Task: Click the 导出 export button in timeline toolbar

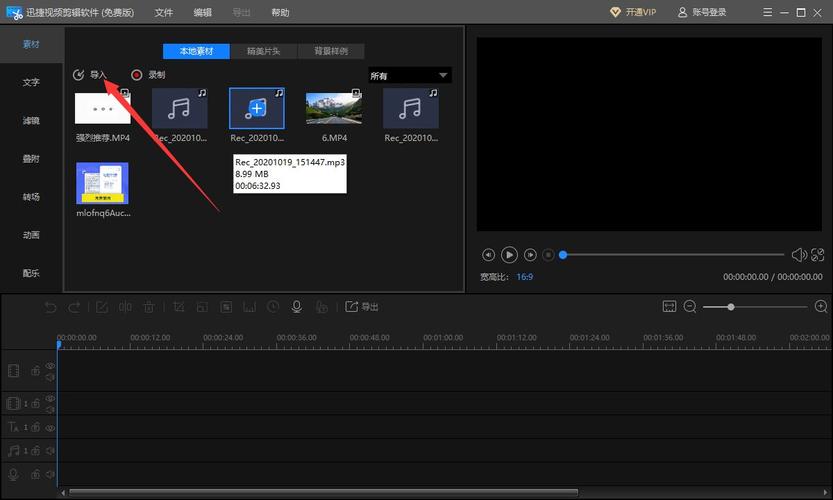Action: point(362,307)
